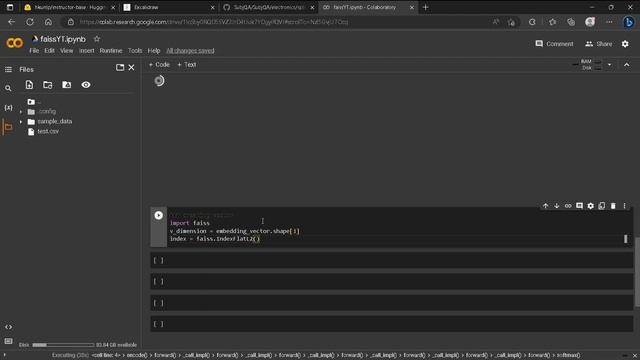
Task: Open the Variables {x} sidebar panel
Action: 8,108
